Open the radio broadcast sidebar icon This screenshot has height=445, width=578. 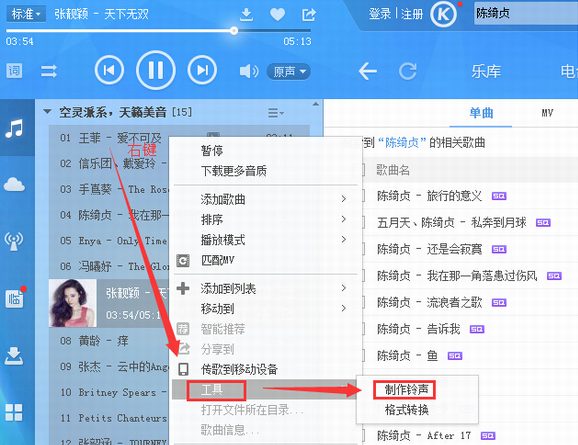14,241
